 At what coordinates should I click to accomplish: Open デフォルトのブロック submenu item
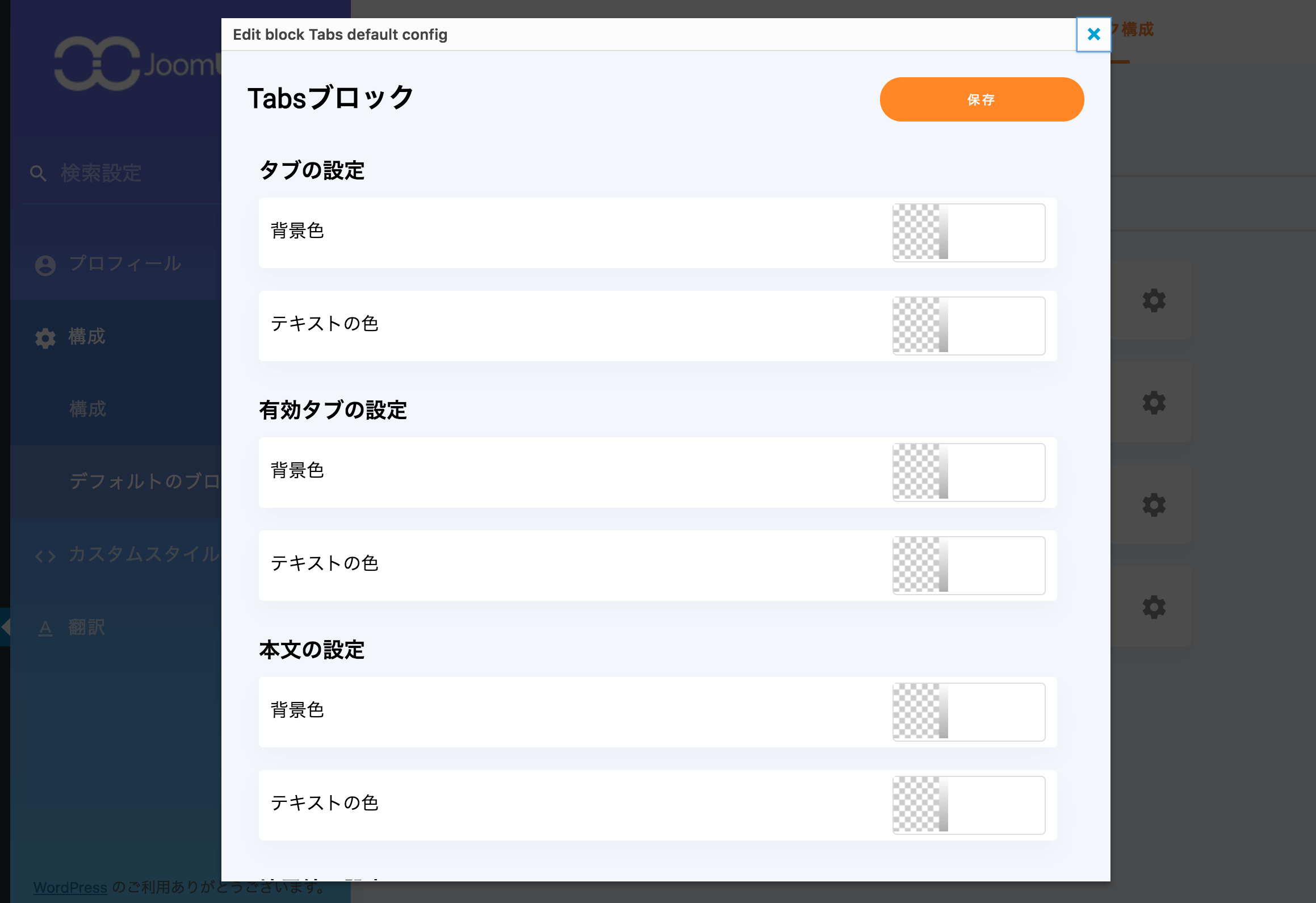pyautogui.click(x=145, y=482)
